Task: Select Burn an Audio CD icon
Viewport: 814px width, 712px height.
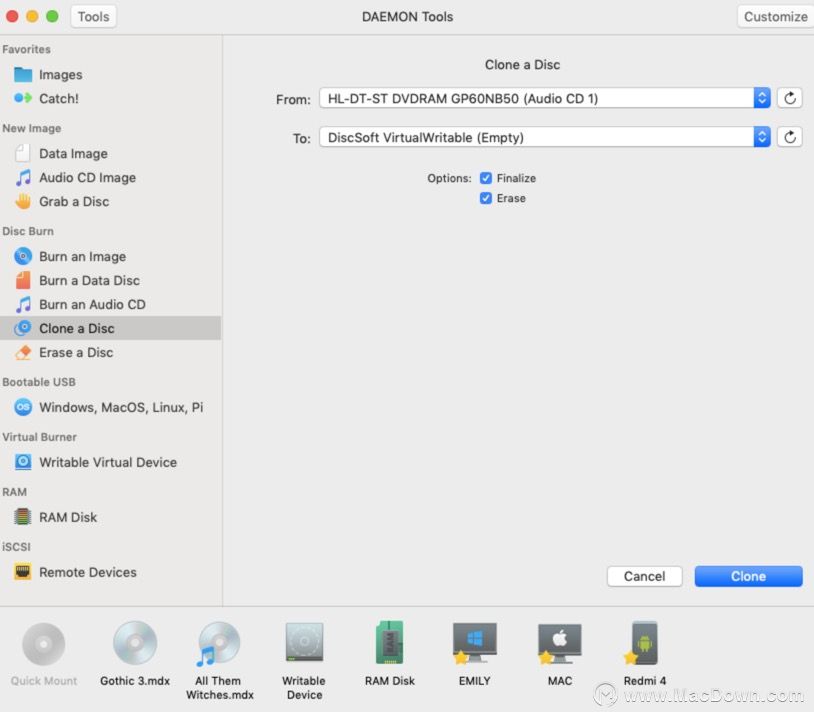Action: [x=23, y=304]
